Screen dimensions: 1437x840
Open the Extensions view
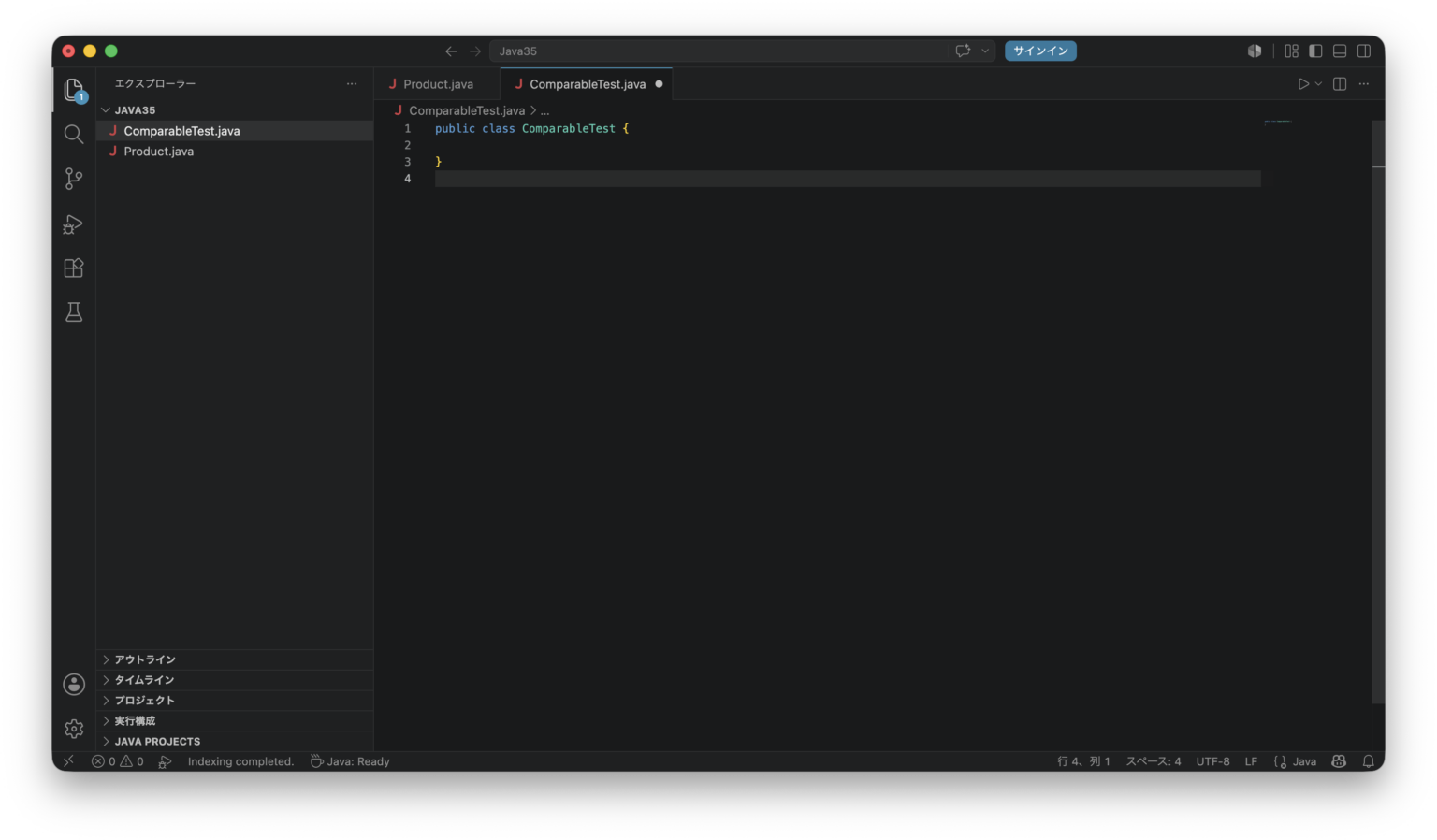point(74,268)
